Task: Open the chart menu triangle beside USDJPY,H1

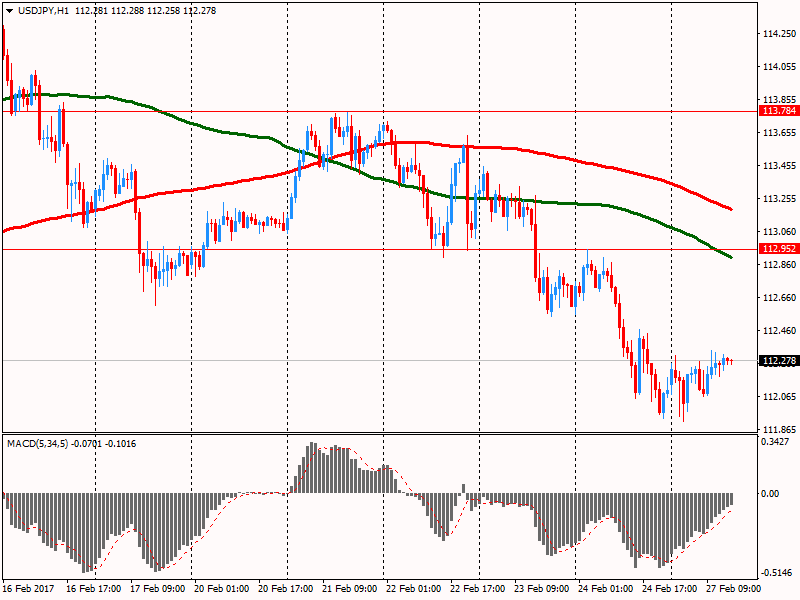Action: click(10, 11)
